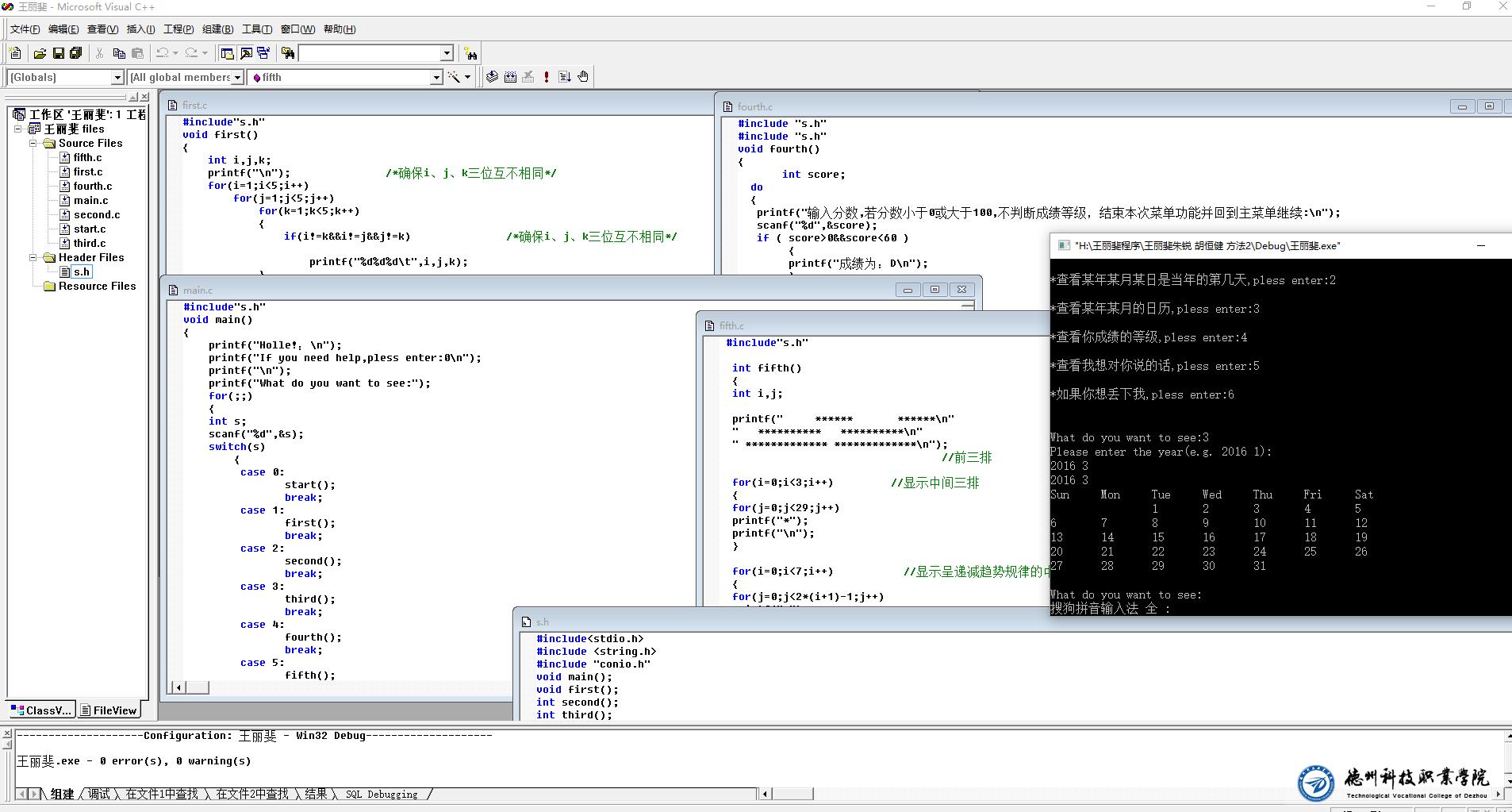
Task: Toggle a breakpoint using the hand icon
Action: (x=583, y=77)
